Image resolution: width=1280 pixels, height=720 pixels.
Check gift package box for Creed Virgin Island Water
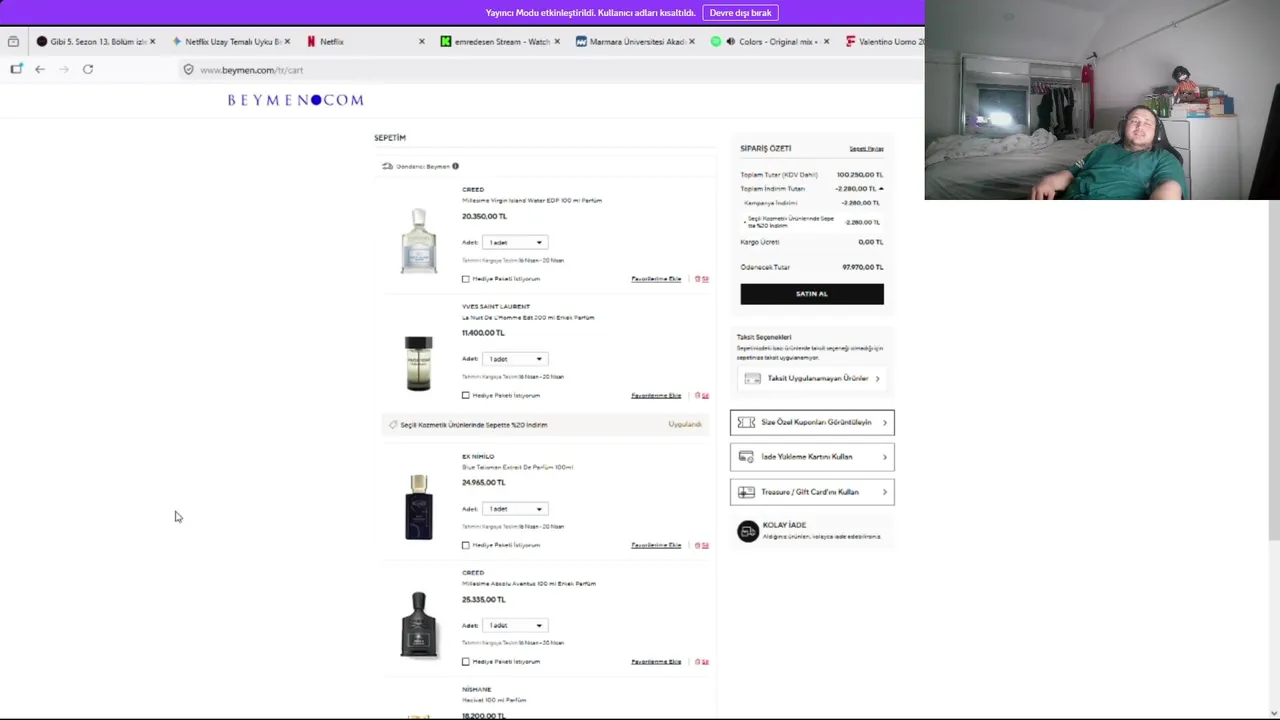(466, 279)
